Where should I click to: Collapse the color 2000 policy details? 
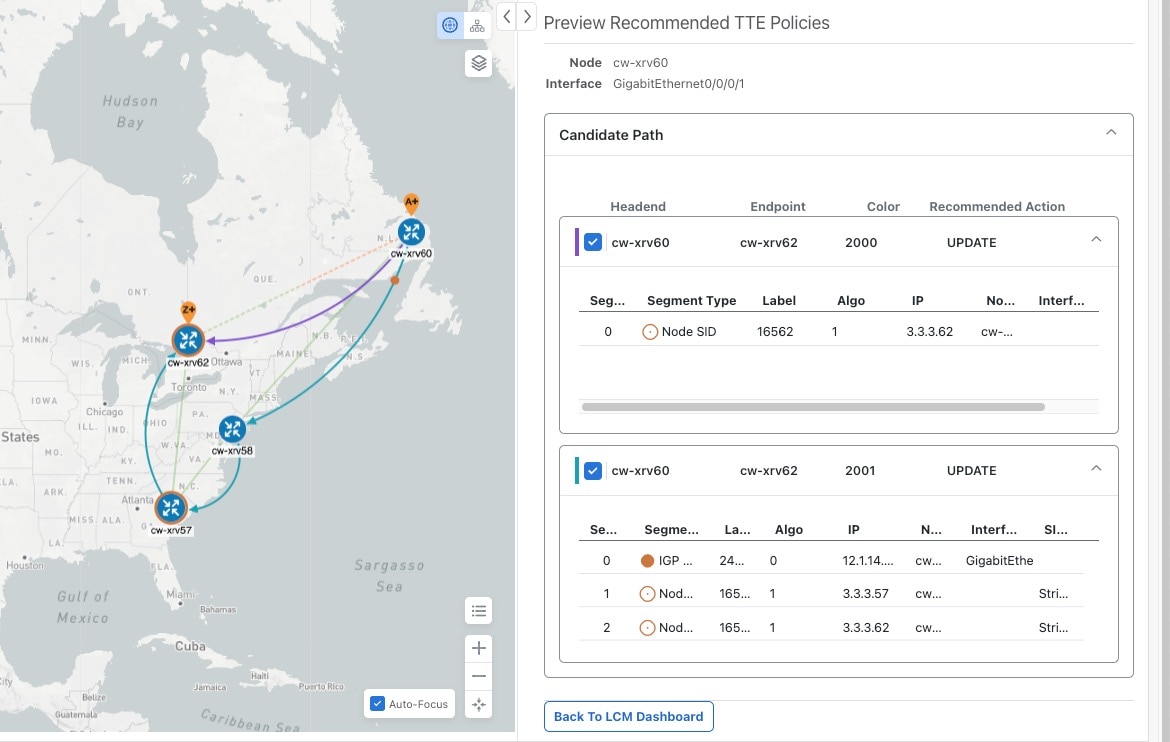[1096, 241]
